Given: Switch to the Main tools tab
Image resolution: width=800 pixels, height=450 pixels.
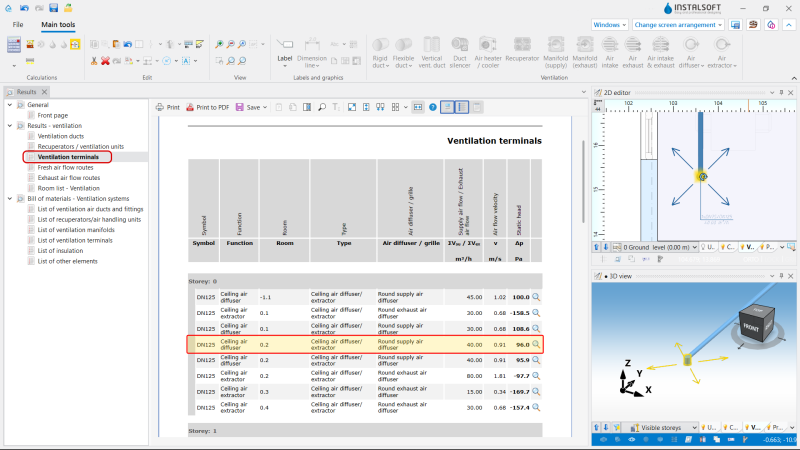Looking at the screenshot, I should pos(58,24).
